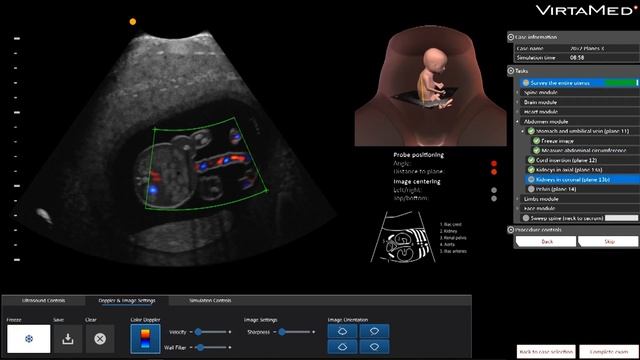Decrease Wall Filter with its minus sign
The image size is (640, 360).
(x=191, y=347)
